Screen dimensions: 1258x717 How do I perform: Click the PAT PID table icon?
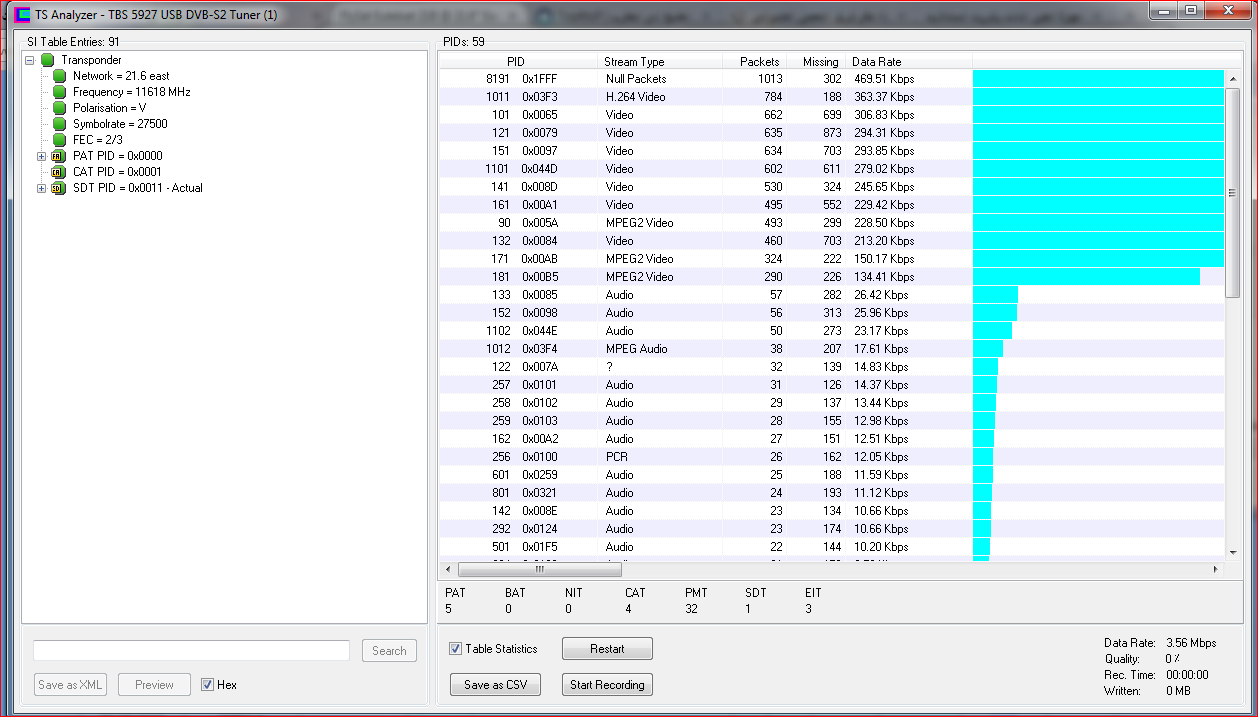click(x=58, y=156)
